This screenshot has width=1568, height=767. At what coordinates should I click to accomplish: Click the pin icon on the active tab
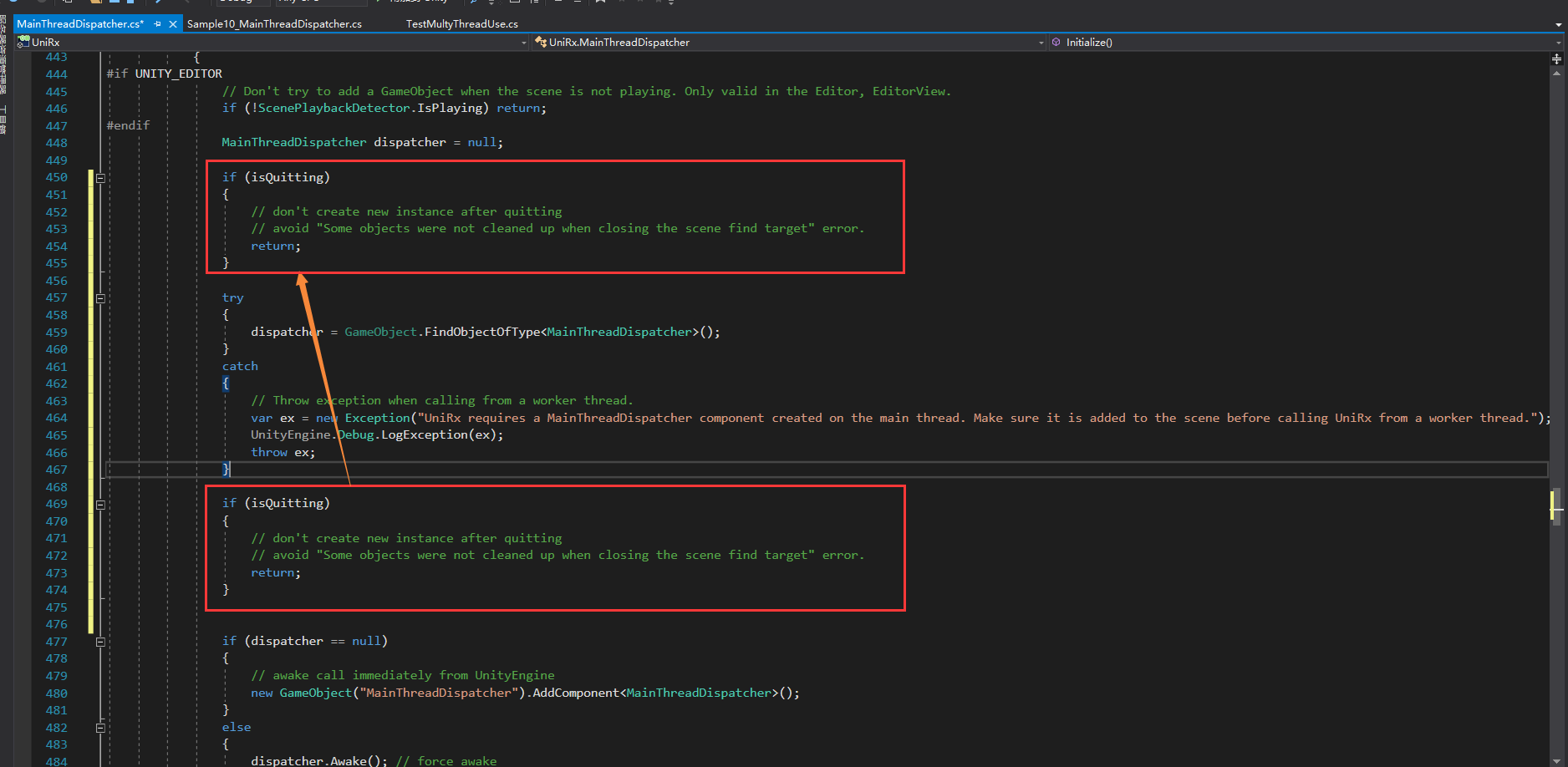click(x=157, y=23)
